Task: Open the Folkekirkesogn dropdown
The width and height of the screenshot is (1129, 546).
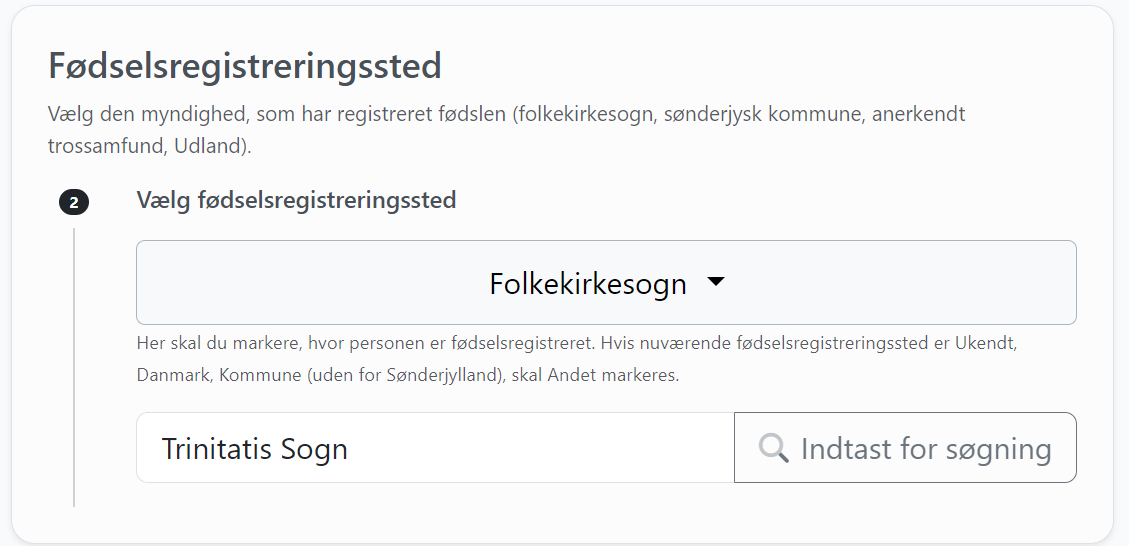Action: coord(606,282)
